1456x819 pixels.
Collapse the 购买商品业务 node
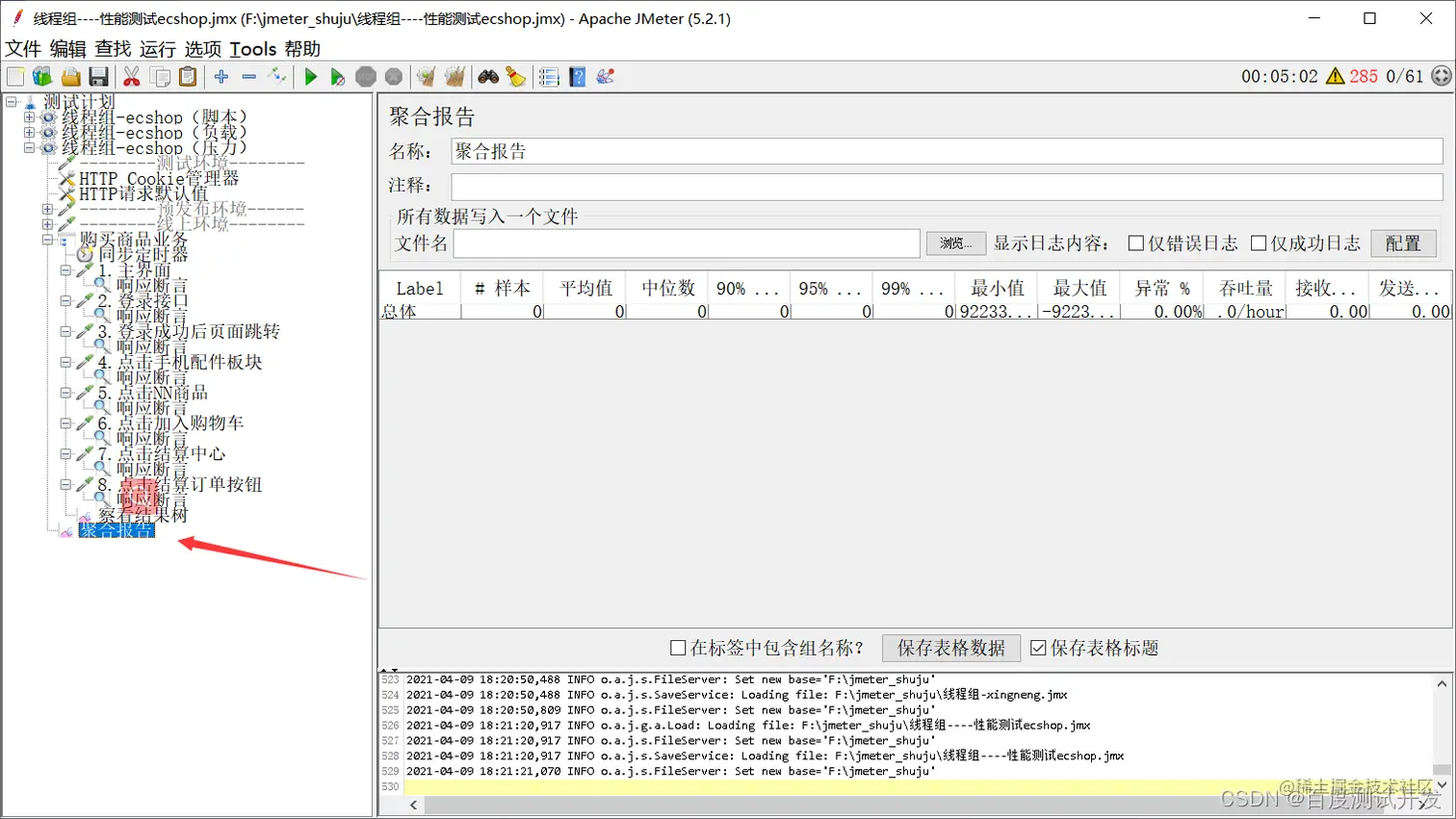coord(47,240)
